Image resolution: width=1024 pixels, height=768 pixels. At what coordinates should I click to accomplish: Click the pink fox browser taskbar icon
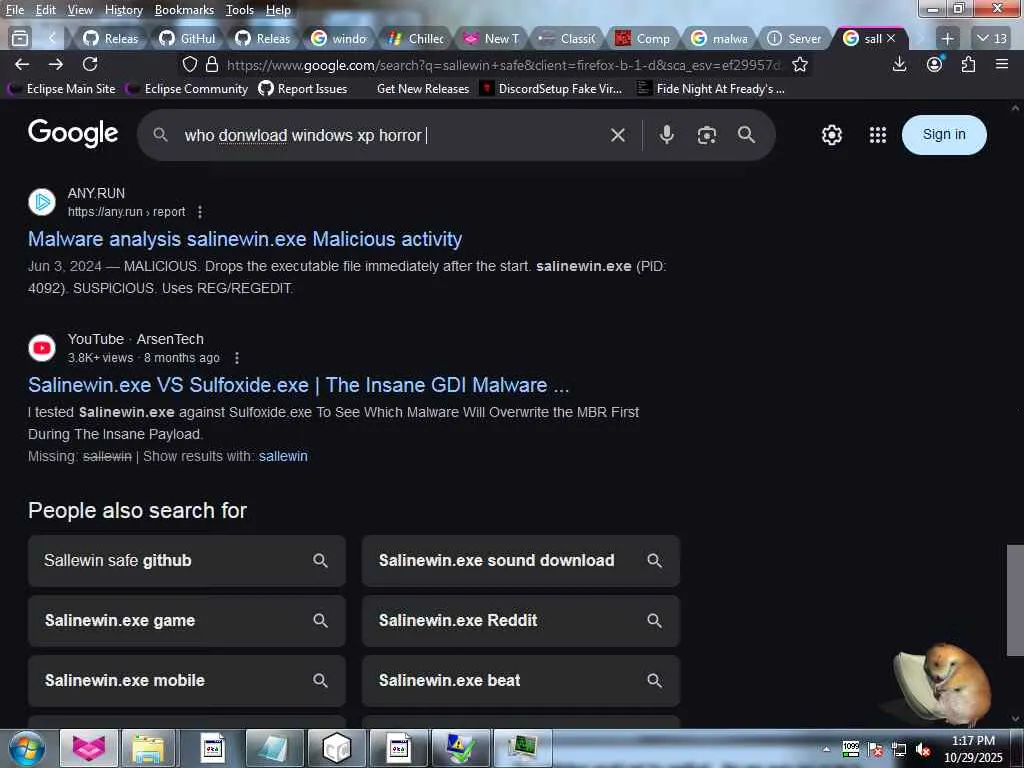(89, 748)
